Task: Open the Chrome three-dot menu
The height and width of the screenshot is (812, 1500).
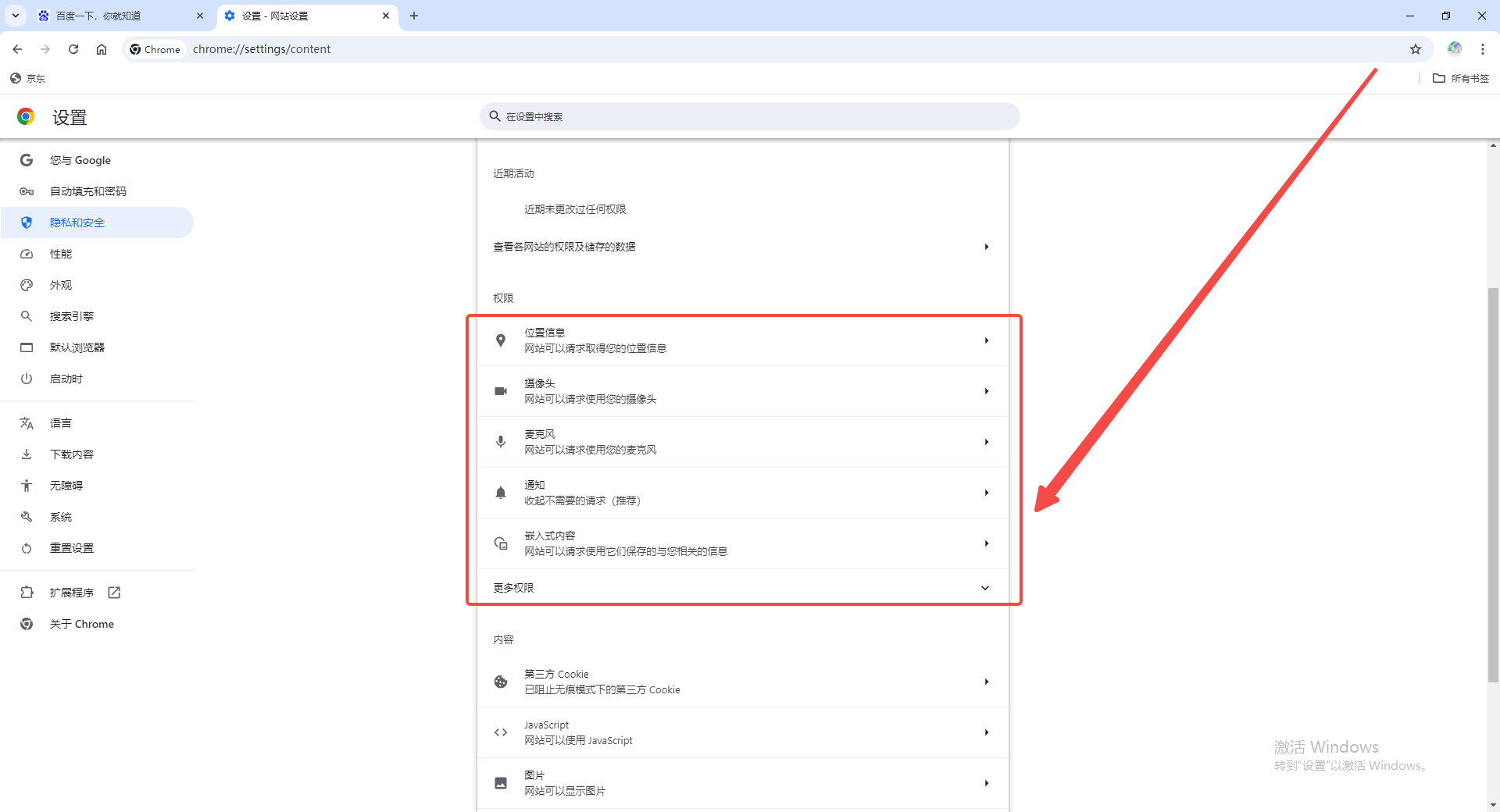Action: [1483, 49]
